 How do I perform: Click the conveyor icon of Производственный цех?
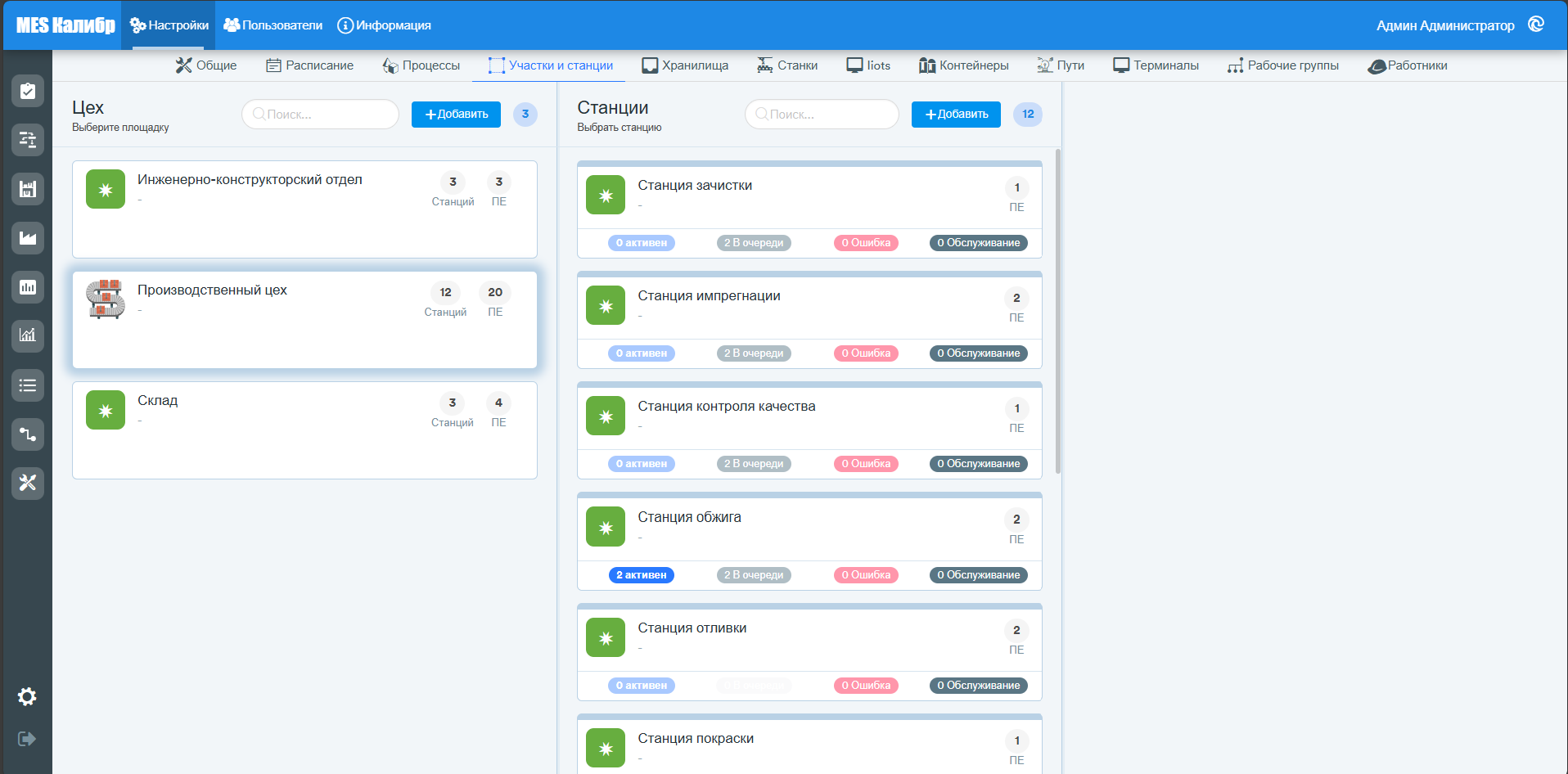click(x=106, y=299)
